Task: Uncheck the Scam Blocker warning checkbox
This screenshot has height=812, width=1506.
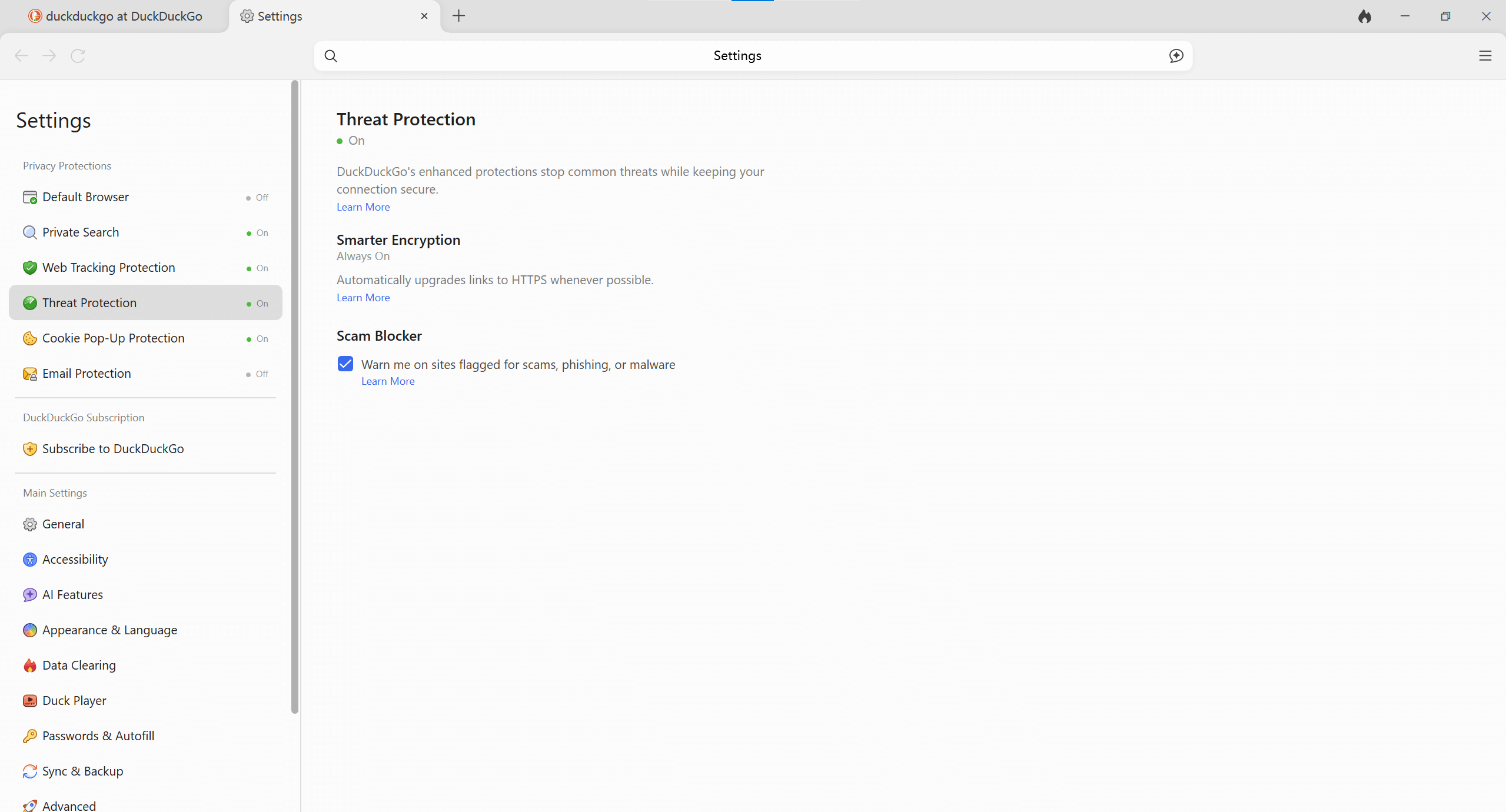Action: pyautogui.click(x=345, y=364)
